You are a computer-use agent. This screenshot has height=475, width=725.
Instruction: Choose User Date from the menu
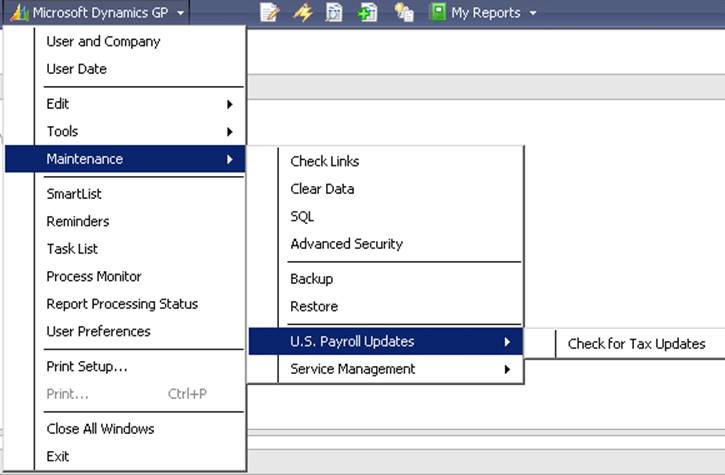coord(125,69)
